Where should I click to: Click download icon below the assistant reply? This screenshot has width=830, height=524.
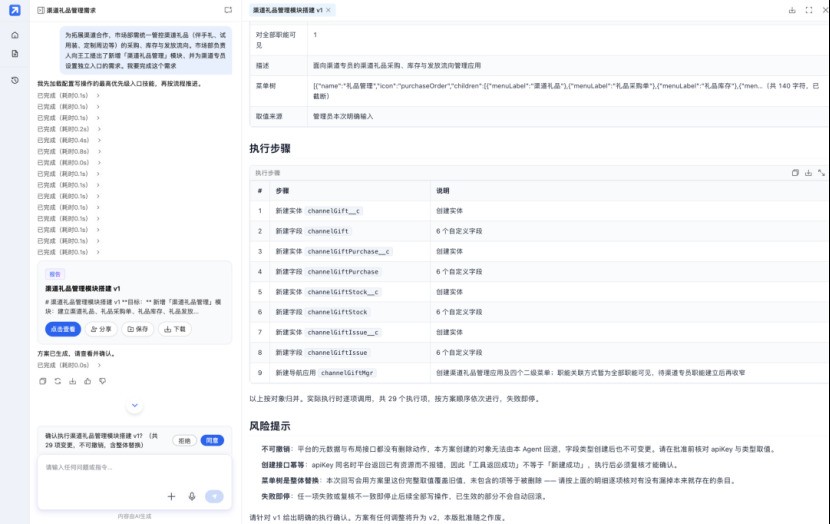(73, 381)
